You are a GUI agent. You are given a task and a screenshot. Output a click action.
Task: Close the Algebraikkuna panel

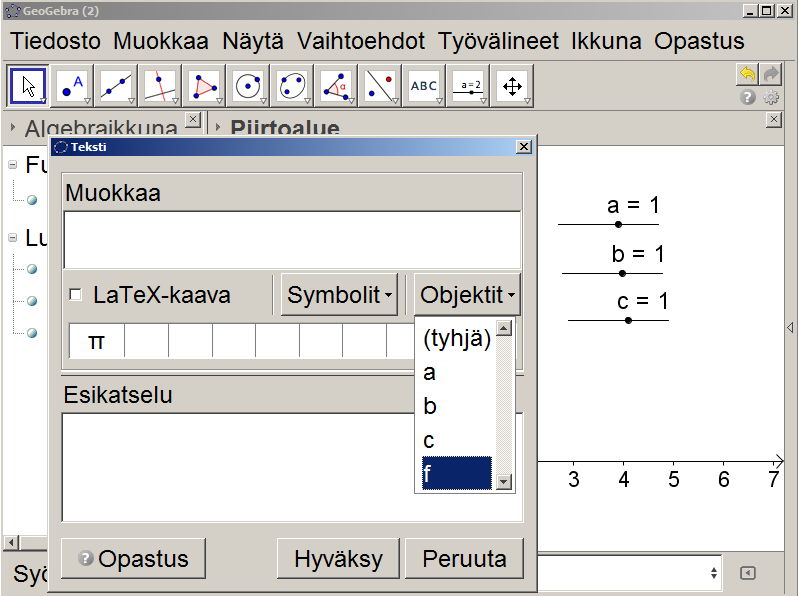pyautogui.click(x=193, y=120)
